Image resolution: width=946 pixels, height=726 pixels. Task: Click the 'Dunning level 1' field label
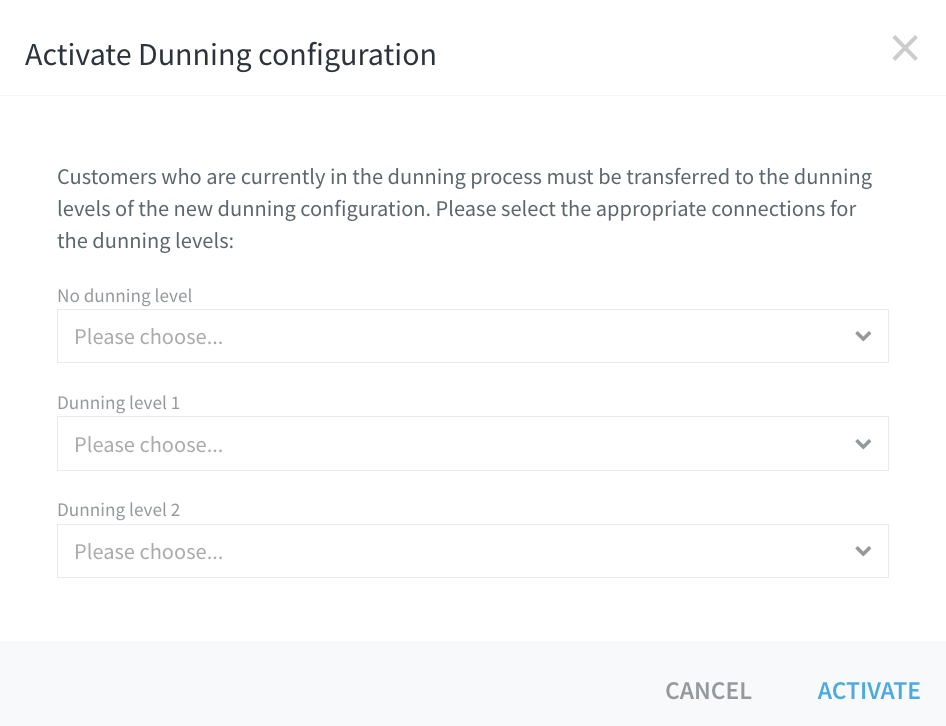(x=118, y=403)
